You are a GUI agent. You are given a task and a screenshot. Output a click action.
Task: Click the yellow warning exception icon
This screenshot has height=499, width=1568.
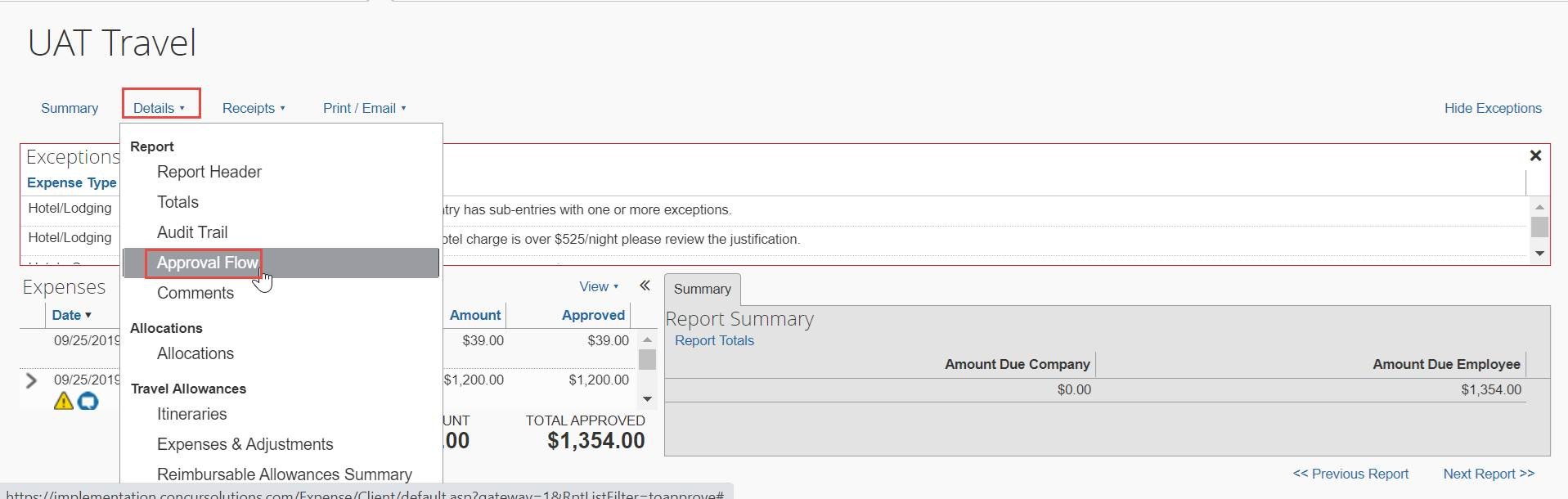click(x=64, y=401)
